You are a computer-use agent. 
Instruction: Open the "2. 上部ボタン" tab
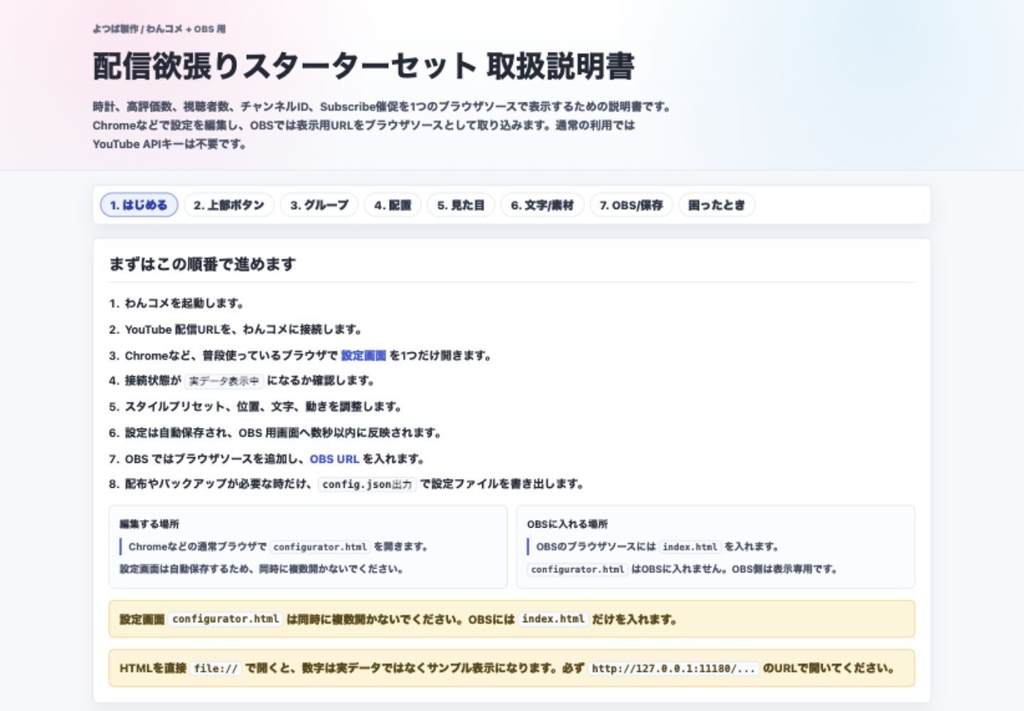(x=229, y=205)
